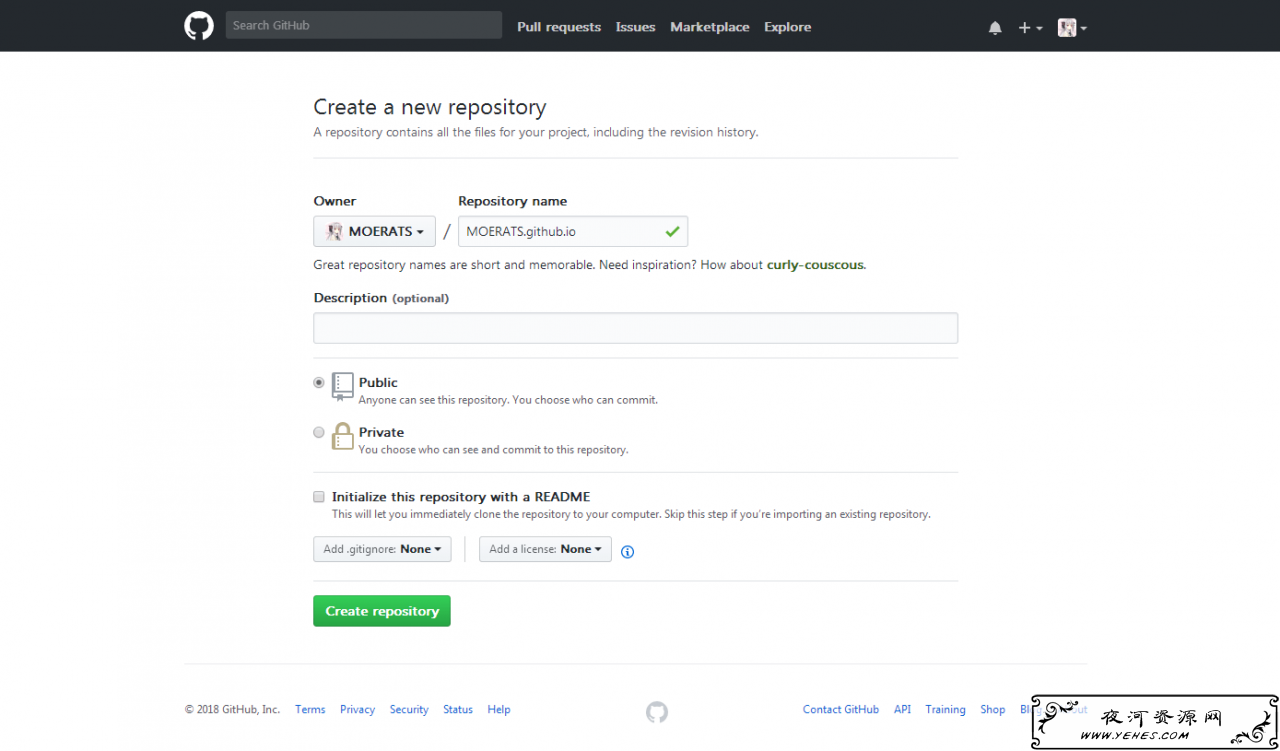Expand the Add .gitignore dropdown
1280x751 pixels.
pyautogui.click(x=382, y=549)
